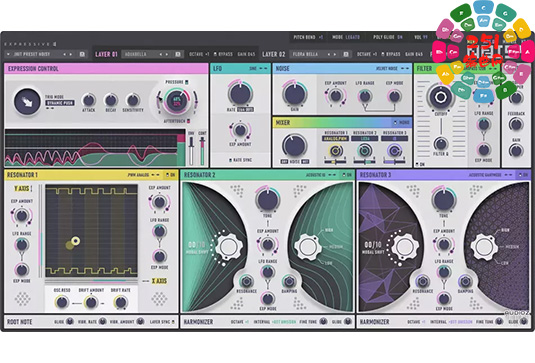Enable the Aftertouch checkbox
Image resolution: width=535 pixels, height=363 pixels.
pyautogui.click(x=188, y=121)
